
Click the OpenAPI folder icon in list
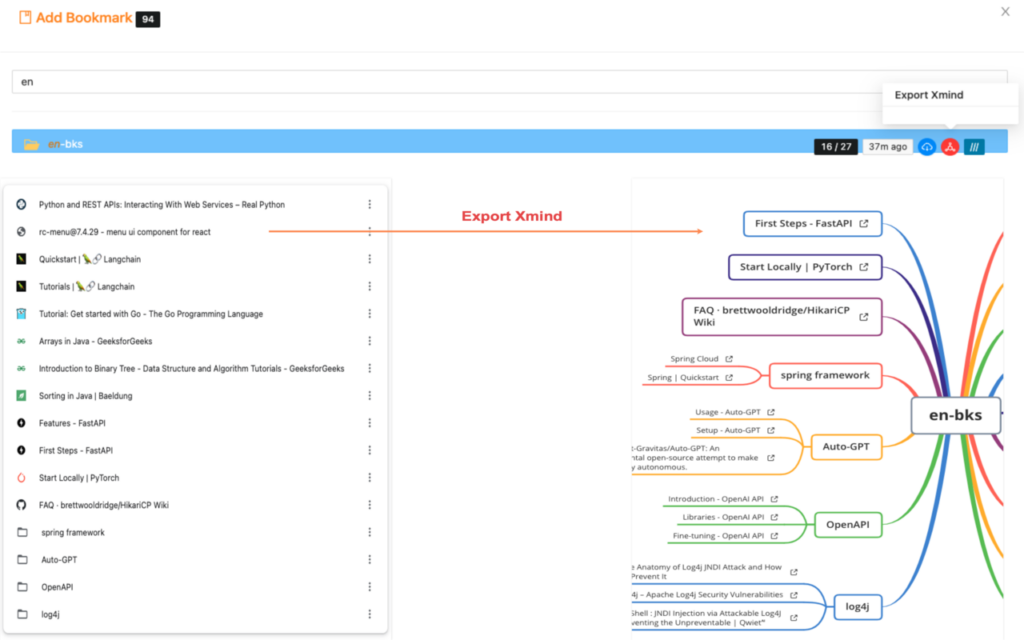tap(22, 587)
